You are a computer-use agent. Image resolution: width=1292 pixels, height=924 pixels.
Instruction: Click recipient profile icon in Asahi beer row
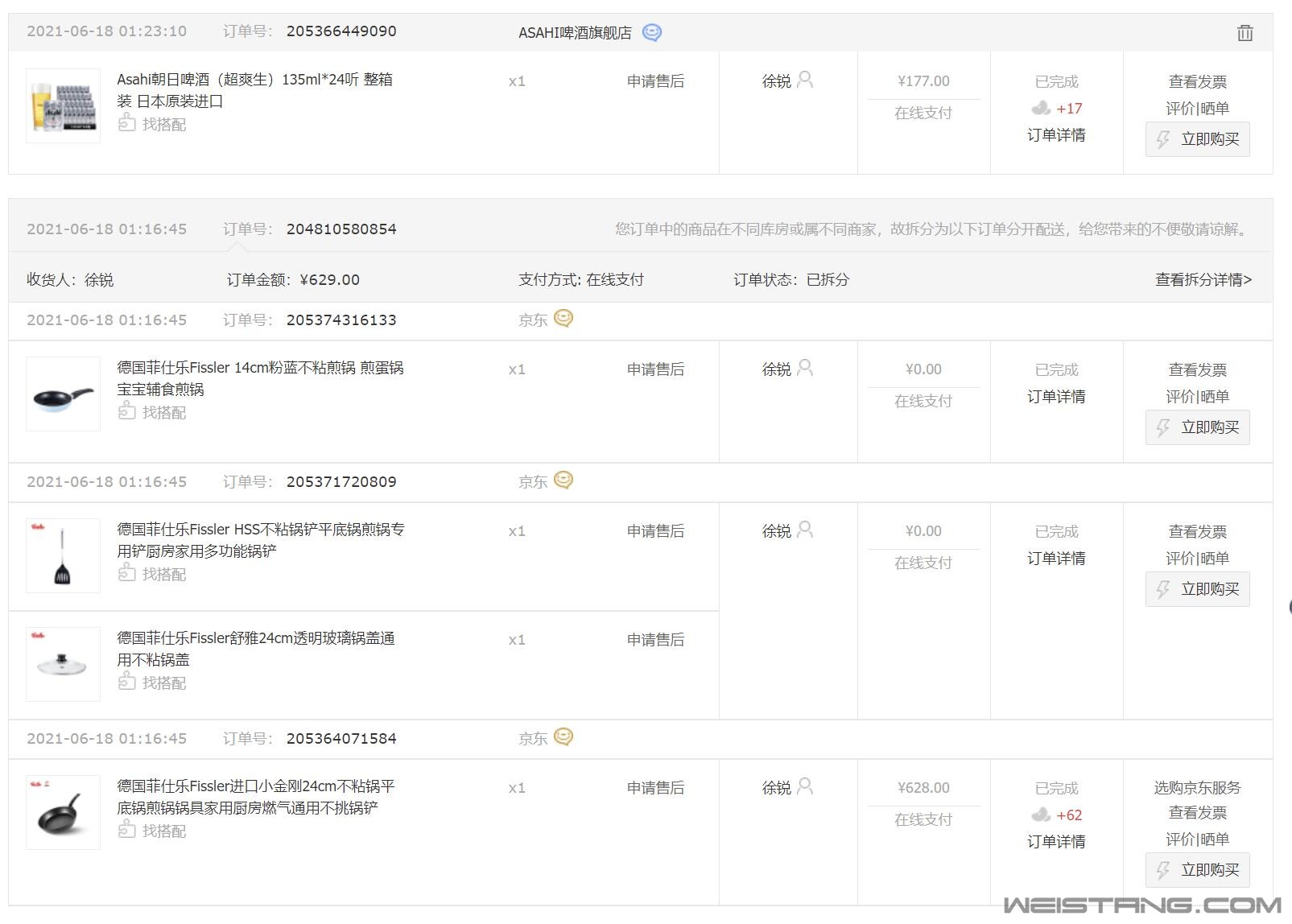click(x=805, y=80)
